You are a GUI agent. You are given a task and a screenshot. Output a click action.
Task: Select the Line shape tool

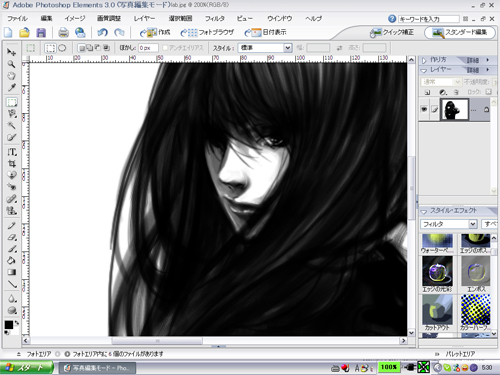12,284
